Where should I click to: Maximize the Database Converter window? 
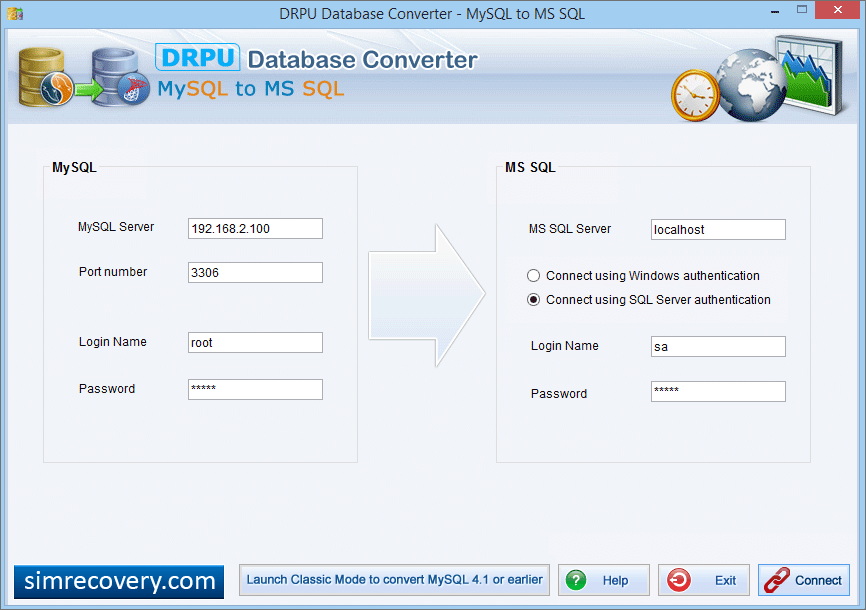click(x=802, y=9)
